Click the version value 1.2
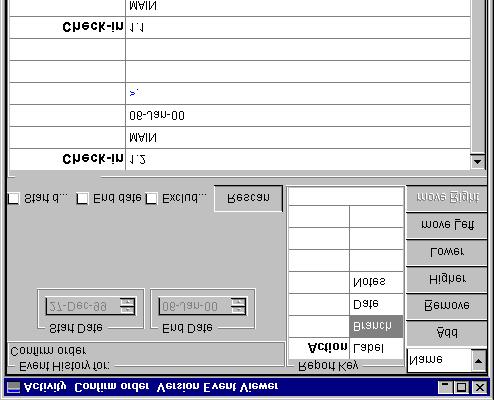The height and width of the screenshot is (400, 494). click(x=137, y=160)
